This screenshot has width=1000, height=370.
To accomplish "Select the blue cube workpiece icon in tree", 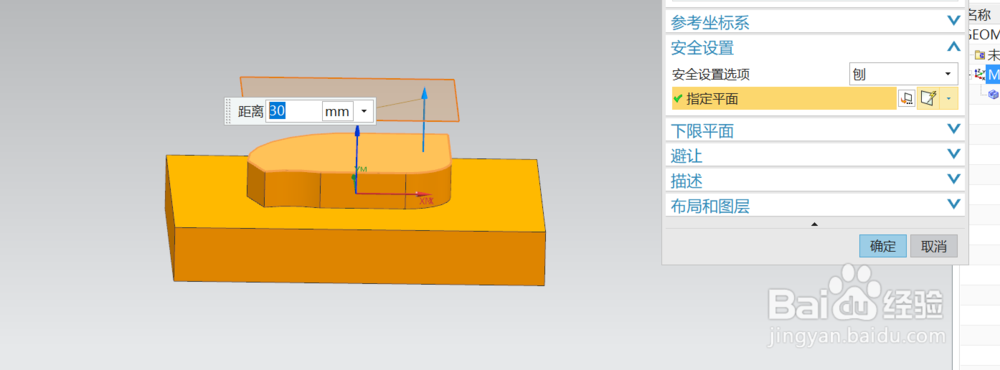I will 994,94.
